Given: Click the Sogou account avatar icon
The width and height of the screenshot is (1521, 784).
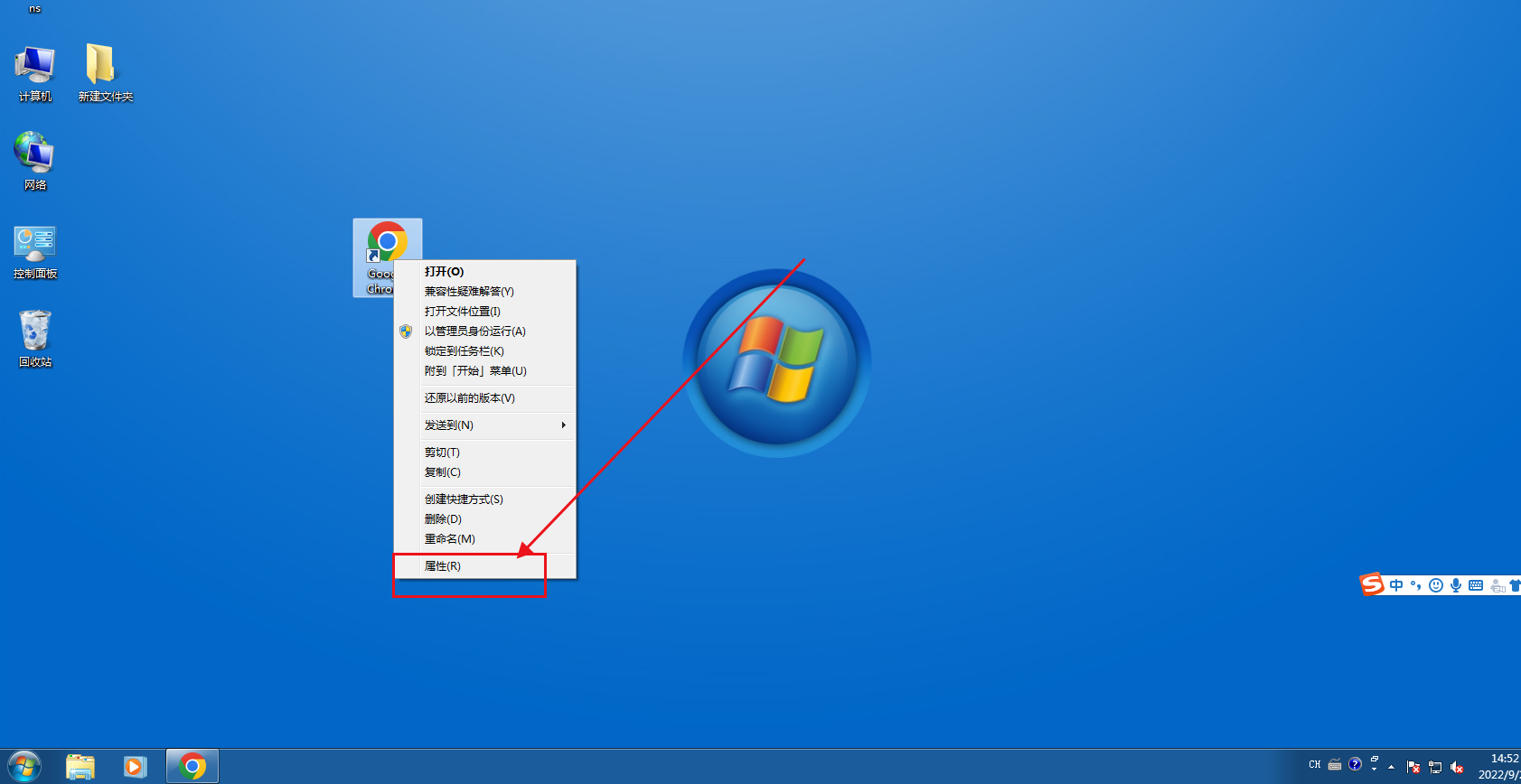Looking at the screenshot, I should pyautogui.click(x=1498, y=586).
